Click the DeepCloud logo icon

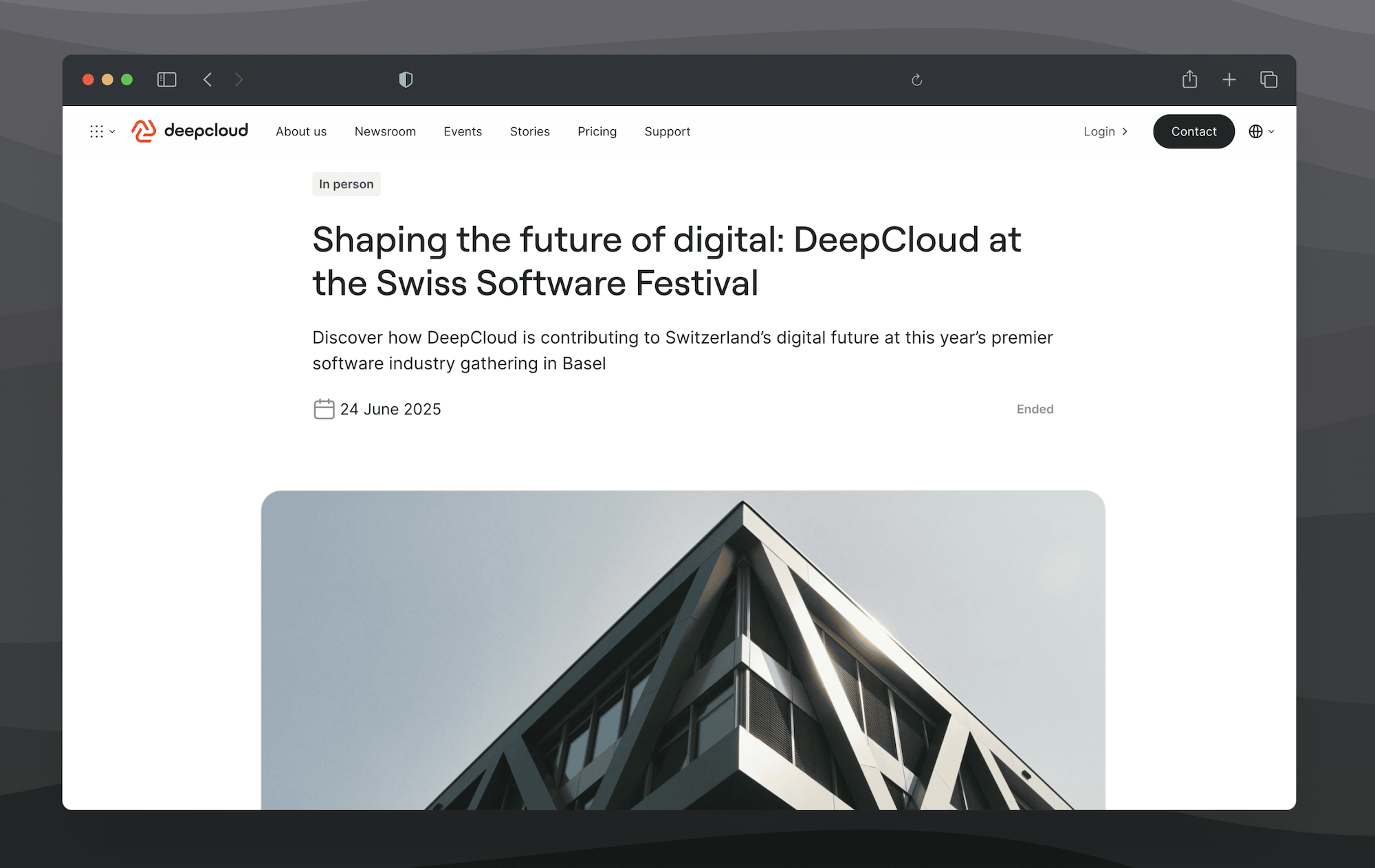pos(144,131)
